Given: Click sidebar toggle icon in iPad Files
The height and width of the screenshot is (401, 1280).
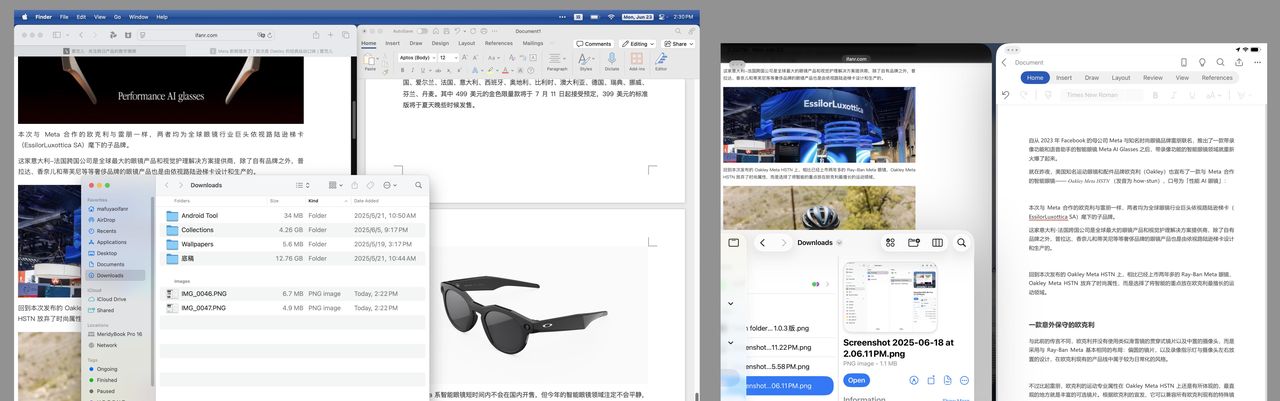Looking at the screenshot, I should (733, 242).
